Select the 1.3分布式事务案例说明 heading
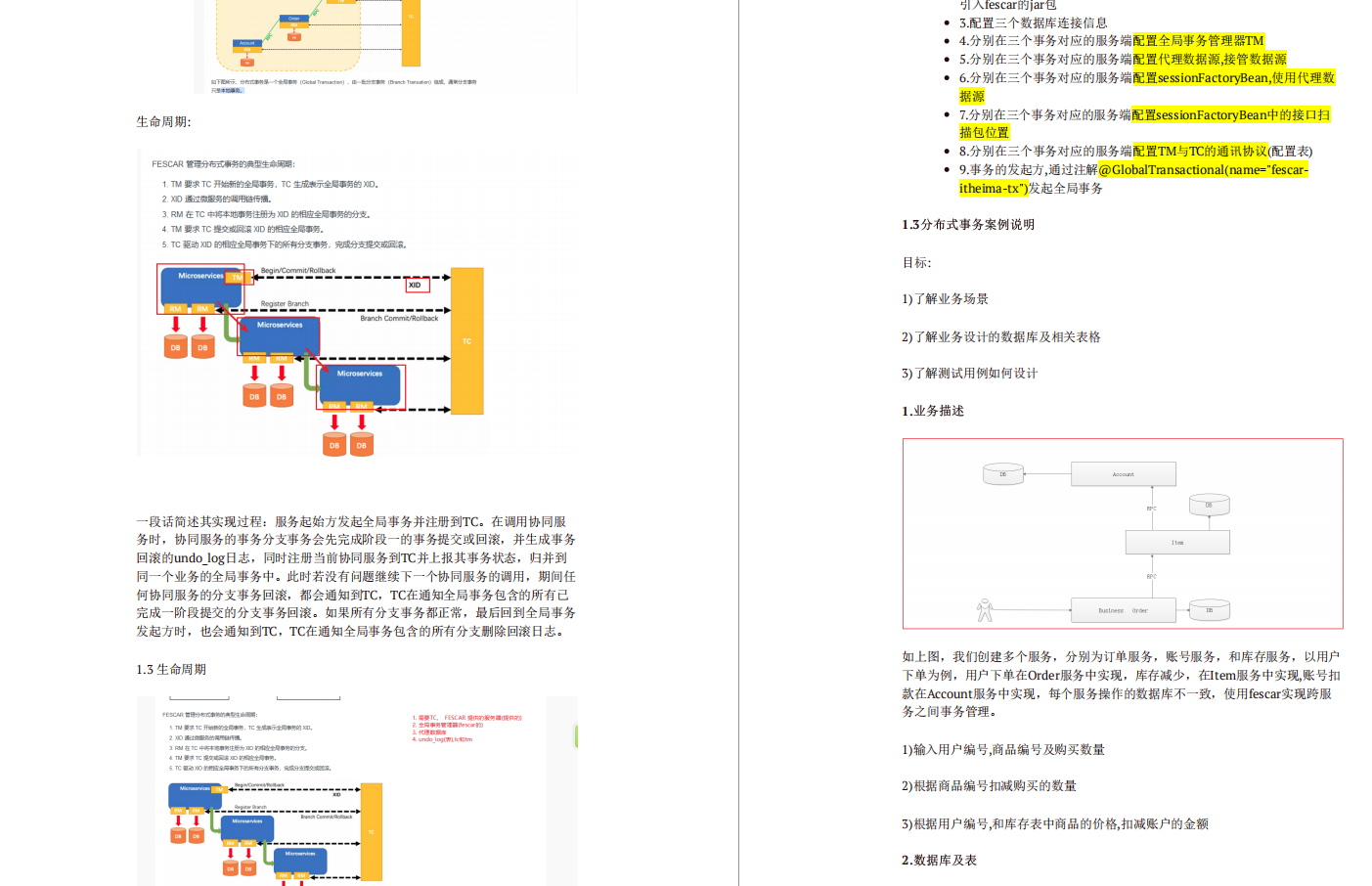The height and width of the screenshot is (886, 1372). [x=970, y=224]
